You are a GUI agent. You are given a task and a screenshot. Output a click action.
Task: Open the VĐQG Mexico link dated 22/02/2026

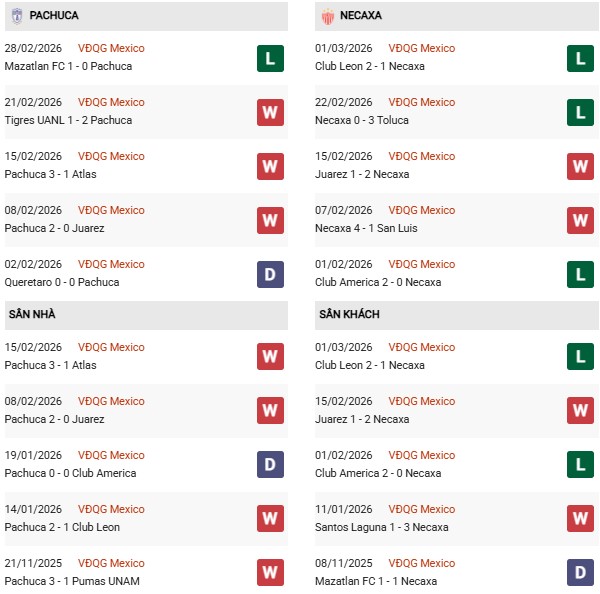pyautogui.click(x=422, y=102)
